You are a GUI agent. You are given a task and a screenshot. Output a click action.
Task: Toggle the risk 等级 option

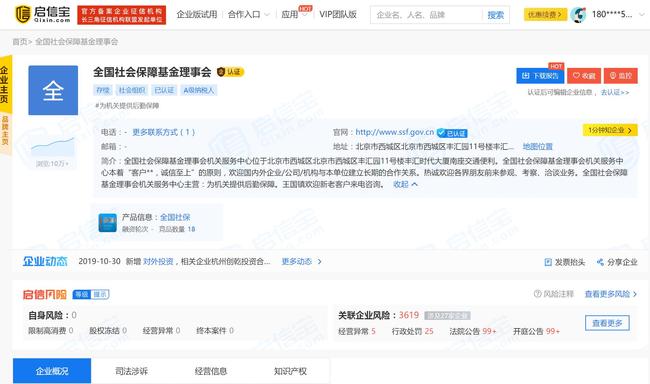click(x=82, y=294)
